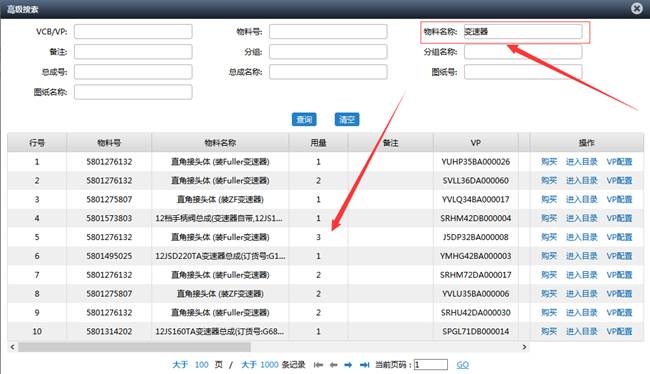The height and width of the screenshot is (374, 650).
Task: Select VP cell YUHP35BA000026
Action: (x=475, y=162)
